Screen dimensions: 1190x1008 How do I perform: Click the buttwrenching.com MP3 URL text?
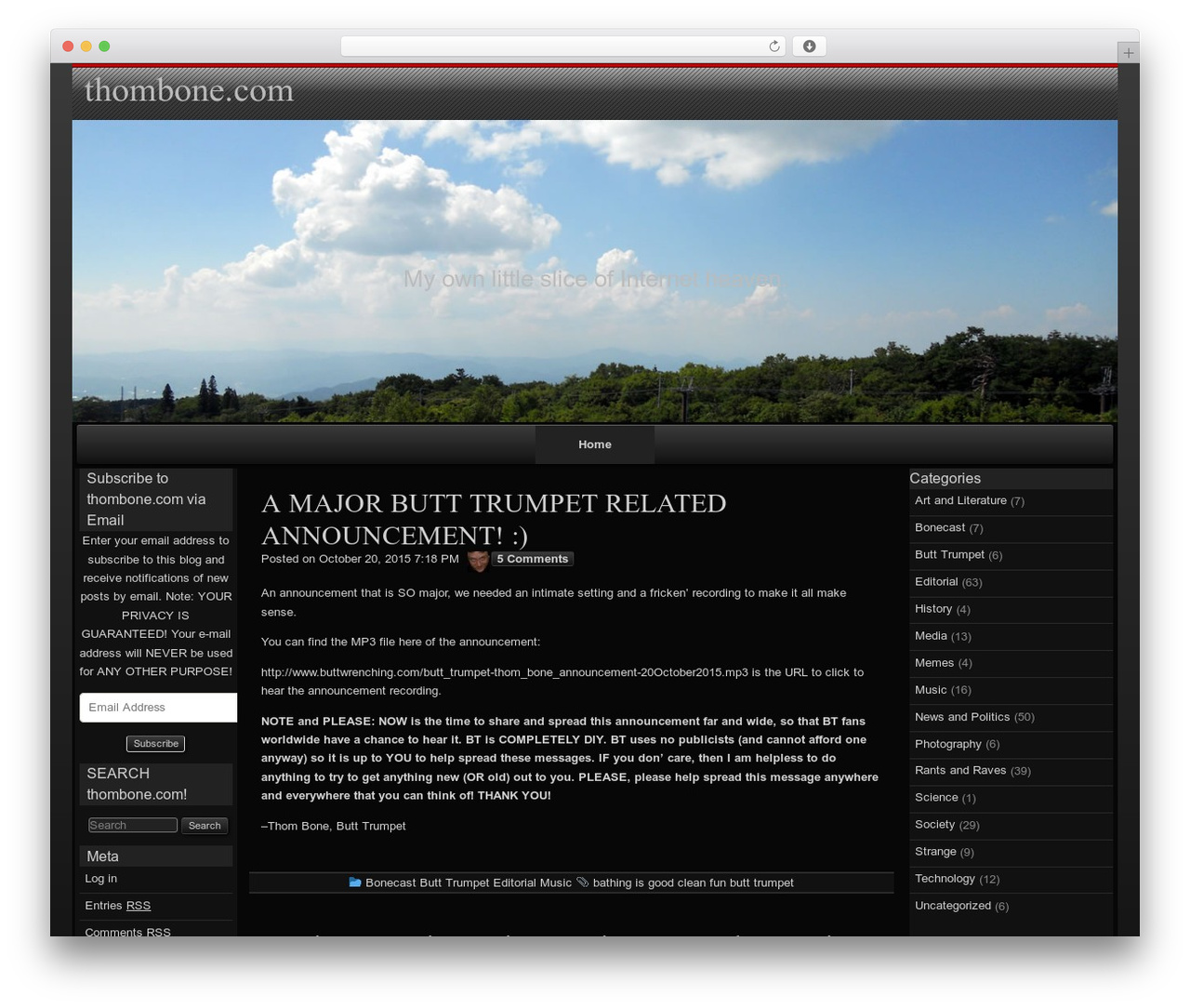(505, 672)
